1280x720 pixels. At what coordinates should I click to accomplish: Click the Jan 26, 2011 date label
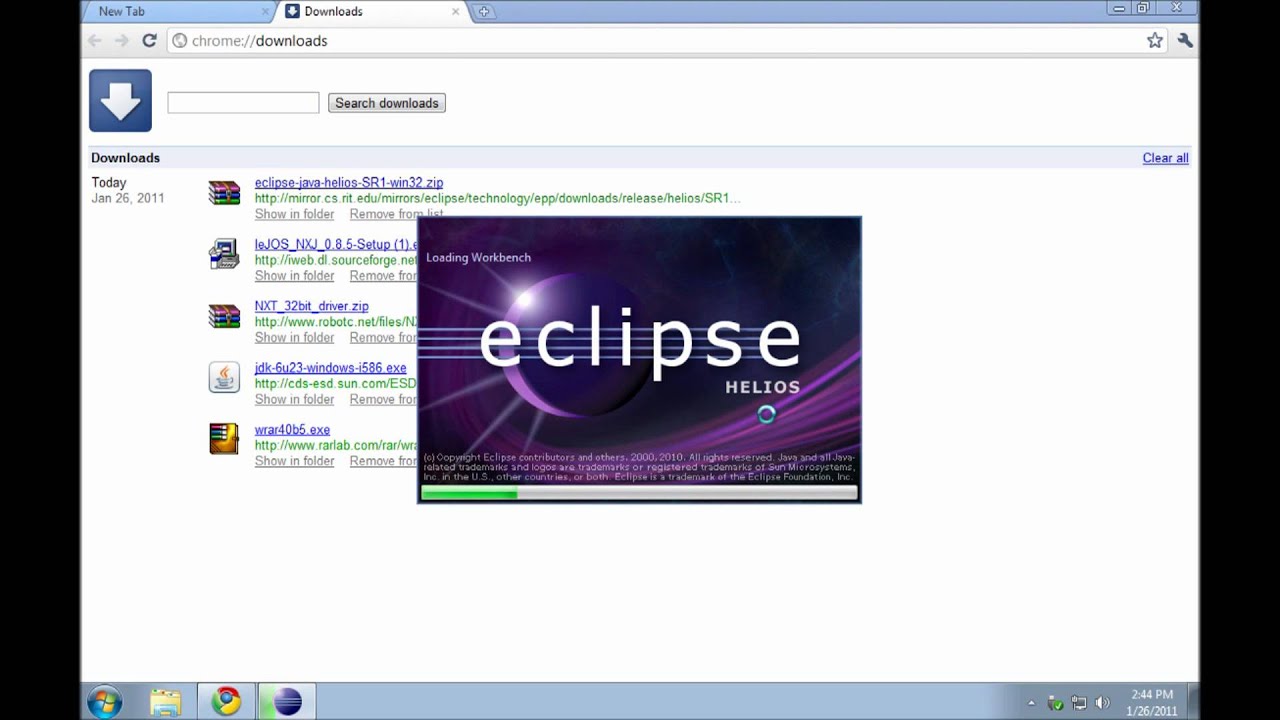pyautogui.click(x=128, y=198)
